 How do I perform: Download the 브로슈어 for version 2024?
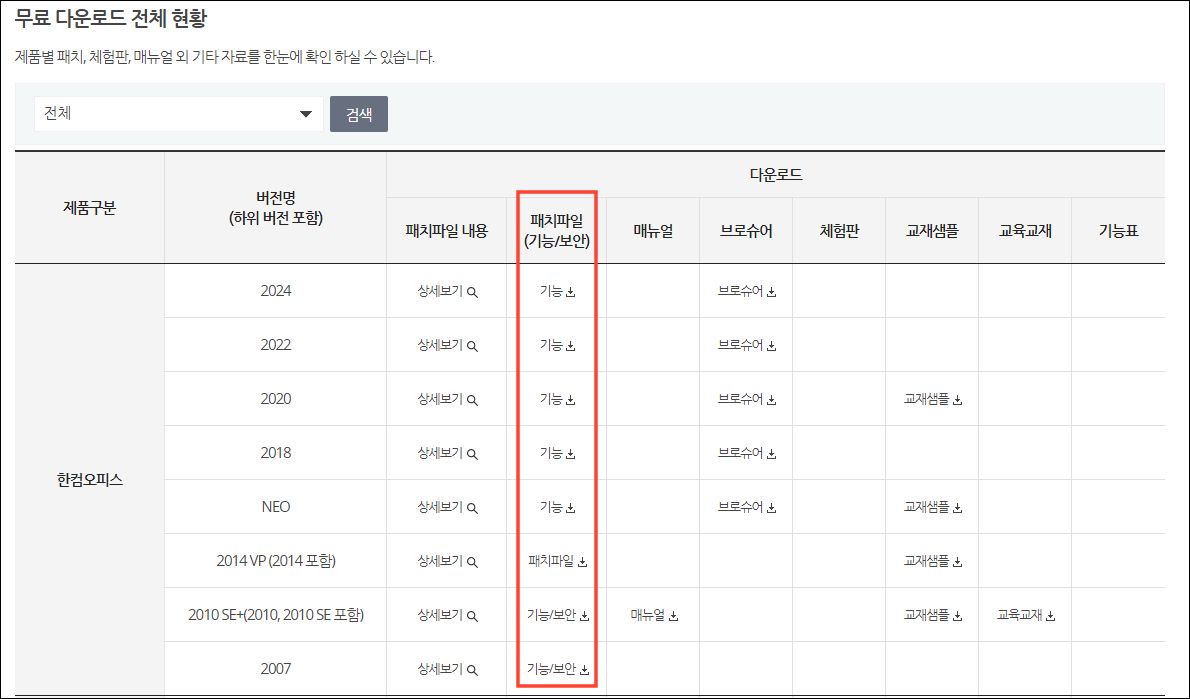click(745, 290)
